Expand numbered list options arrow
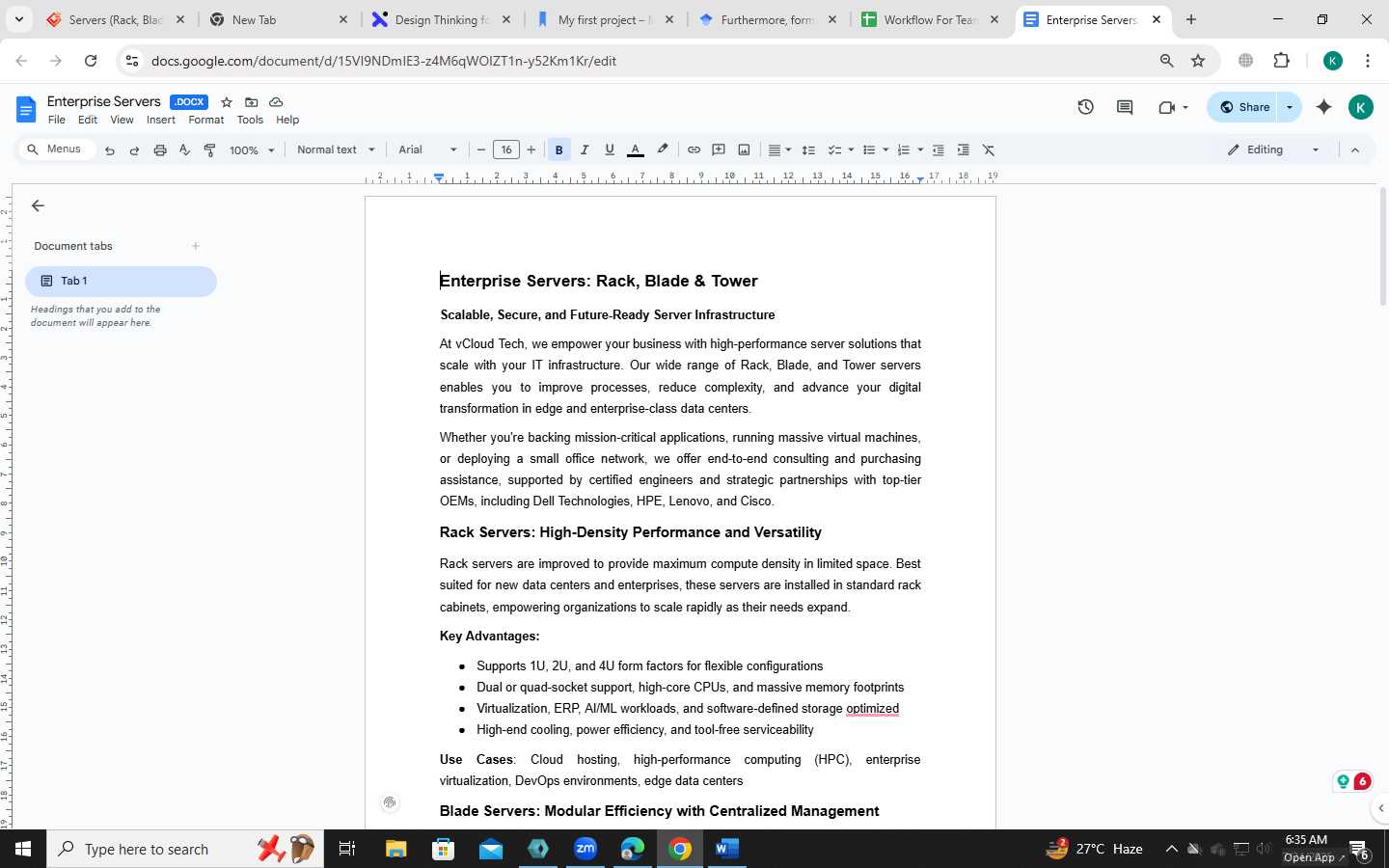 [x=920, y=149]
